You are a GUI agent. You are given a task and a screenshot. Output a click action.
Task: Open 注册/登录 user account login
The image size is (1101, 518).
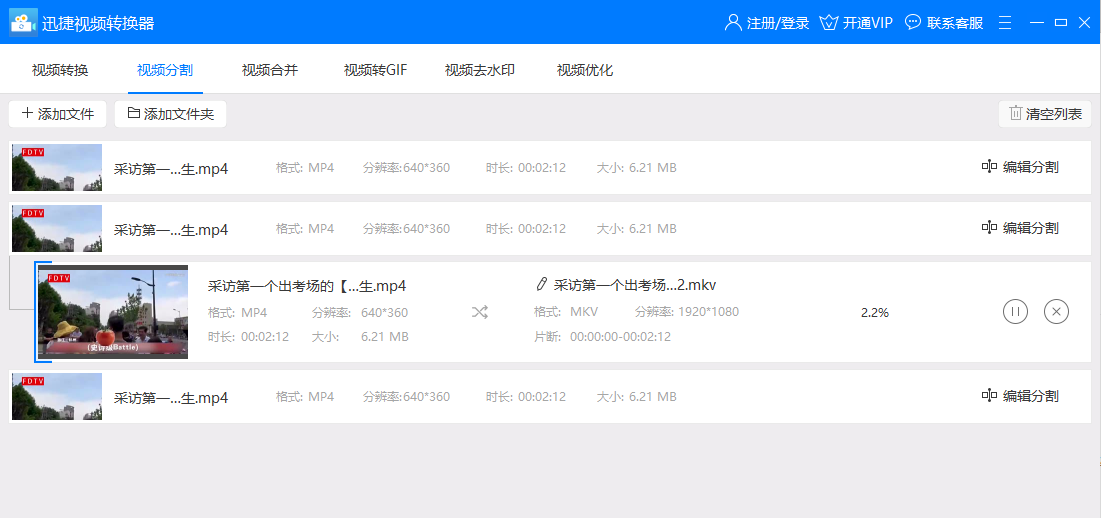tap(767, 22)
